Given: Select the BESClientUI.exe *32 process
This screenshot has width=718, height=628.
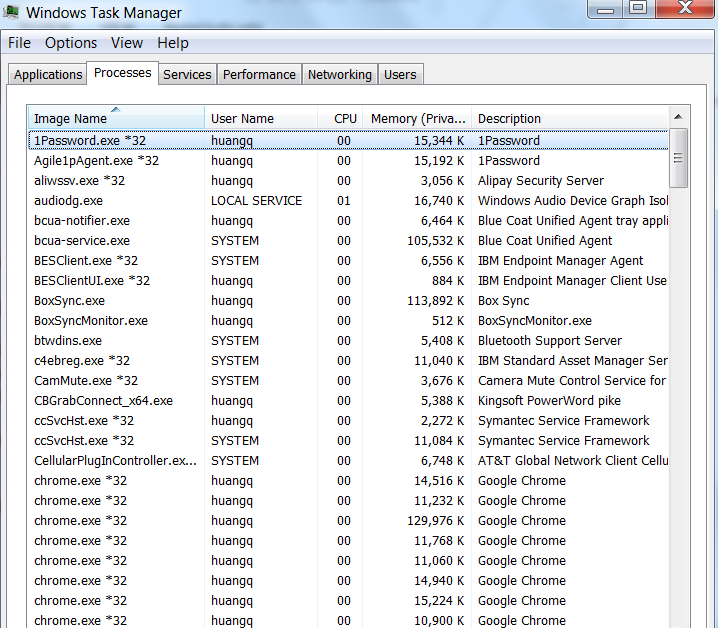Looking at the screenshot, I should pyautogui.click(x=348, y=281).
